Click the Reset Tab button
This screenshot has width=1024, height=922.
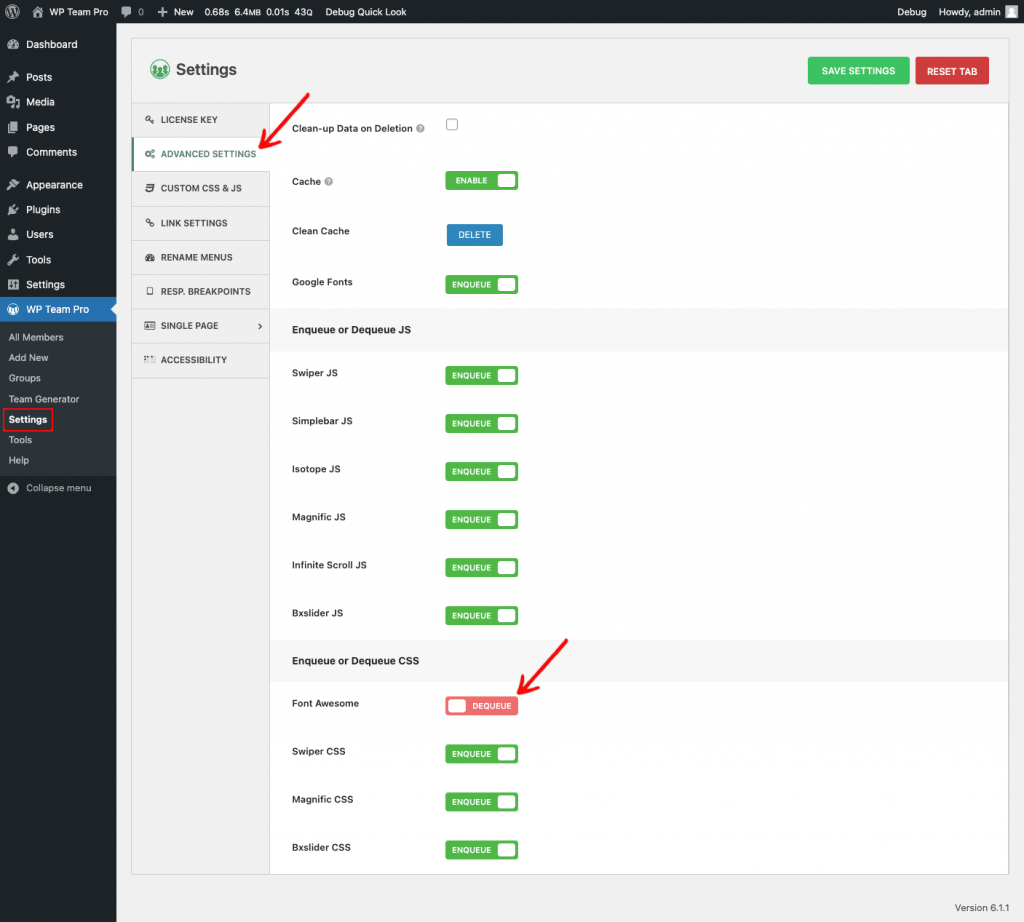tap(952, 71)
